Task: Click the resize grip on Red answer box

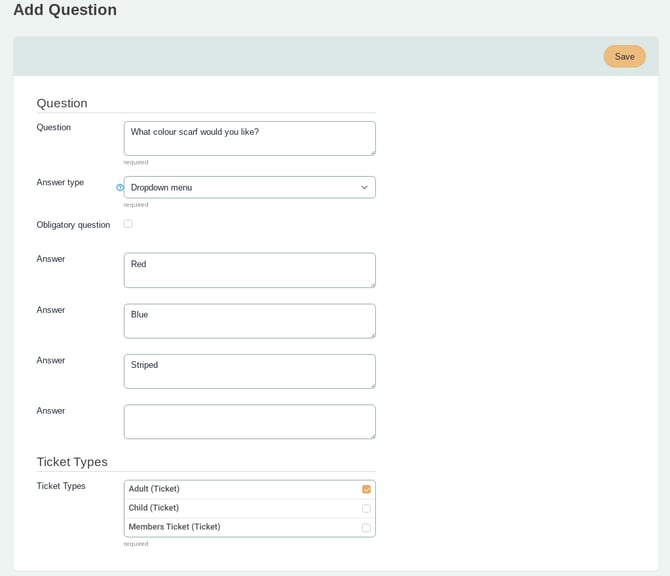Action: click(372, 284)
